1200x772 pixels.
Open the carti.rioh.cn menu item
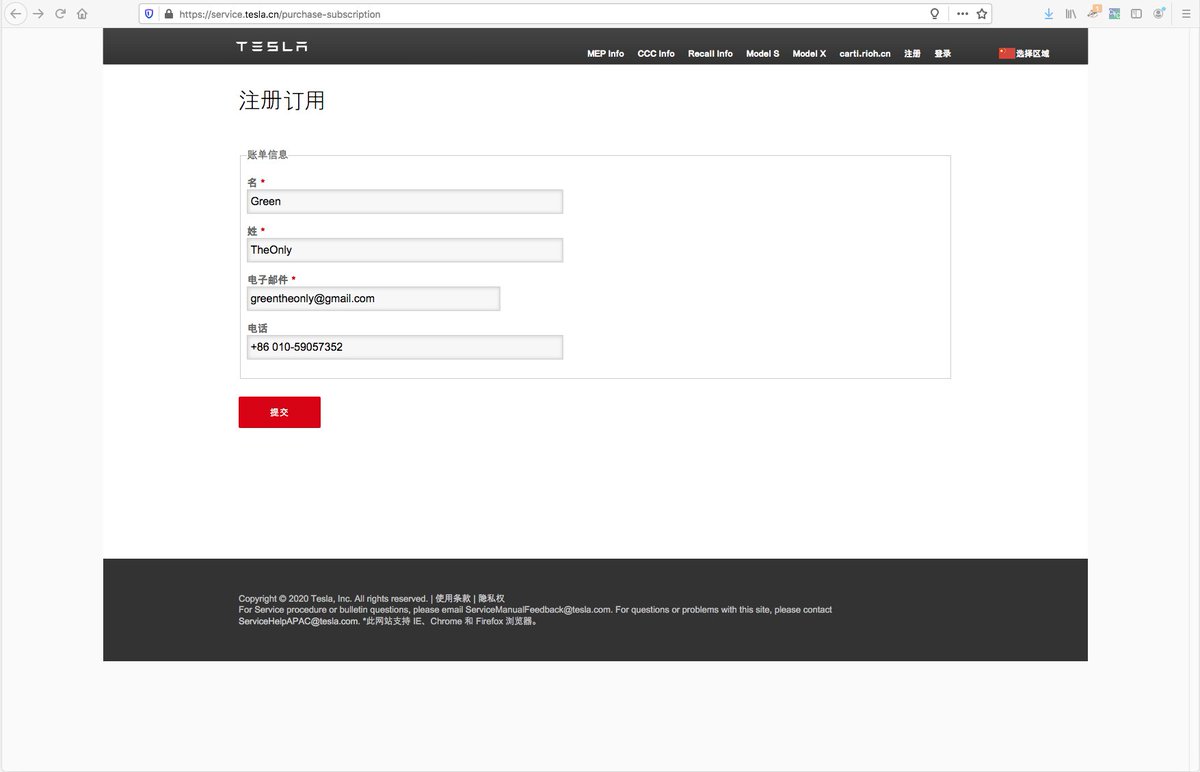[865, 54]
